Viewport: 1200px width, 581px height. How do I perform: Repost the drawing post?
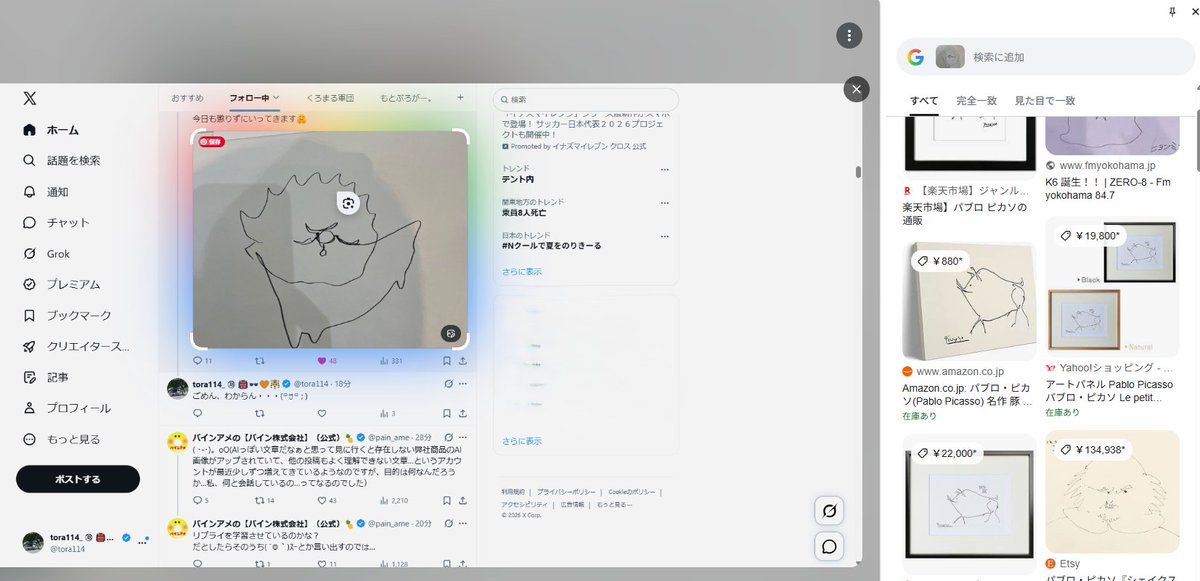coord(260,361)
